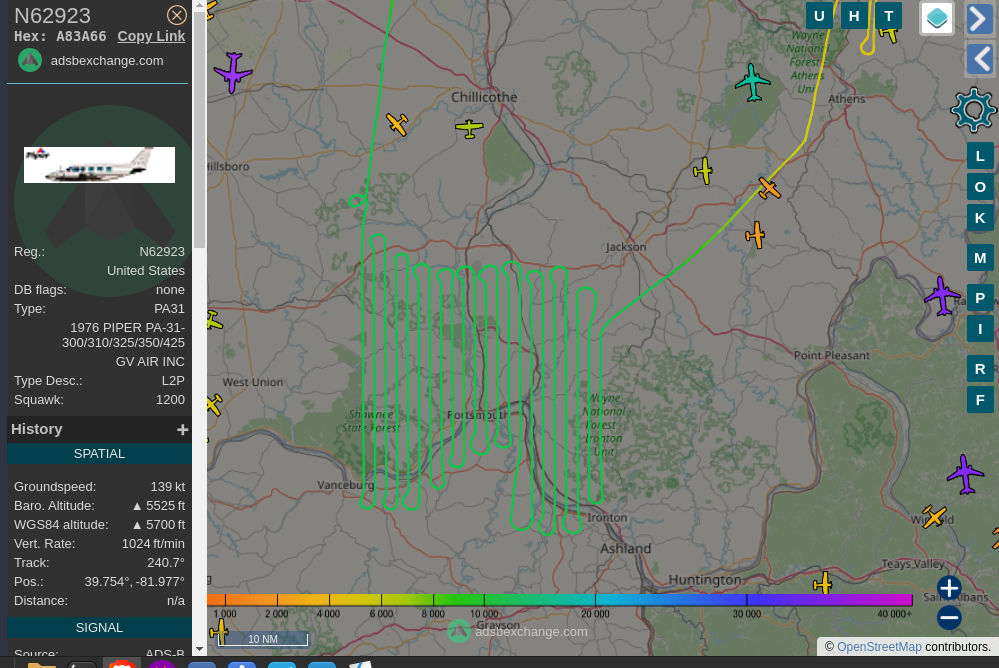Image resolution: width=999 pixels, height=668 pixels.
Task: Toggle the K map button
Action: click(x=980, y=218)
